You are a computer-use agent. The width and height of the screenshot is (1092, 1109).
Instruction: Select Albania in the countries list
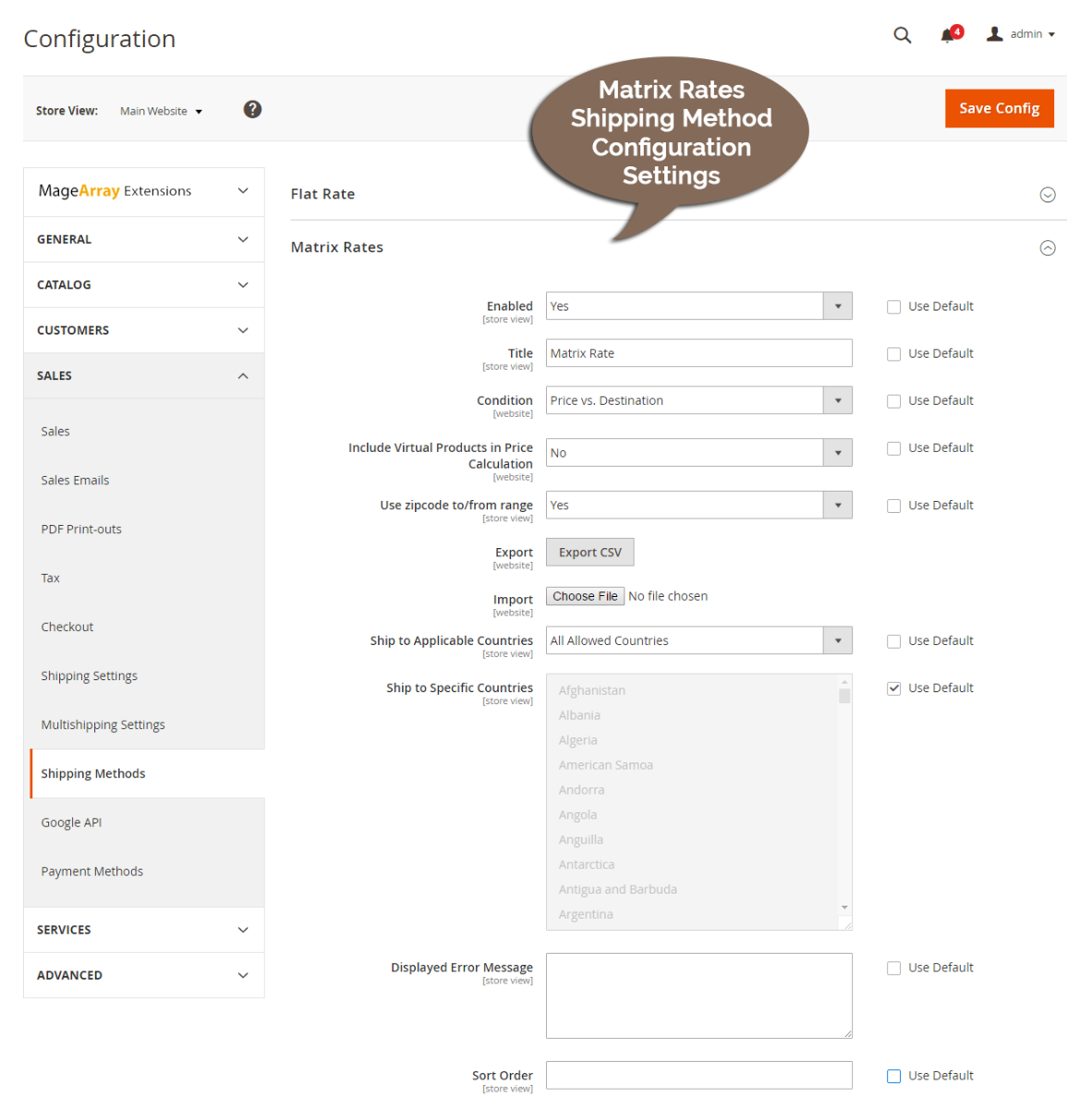579,714
